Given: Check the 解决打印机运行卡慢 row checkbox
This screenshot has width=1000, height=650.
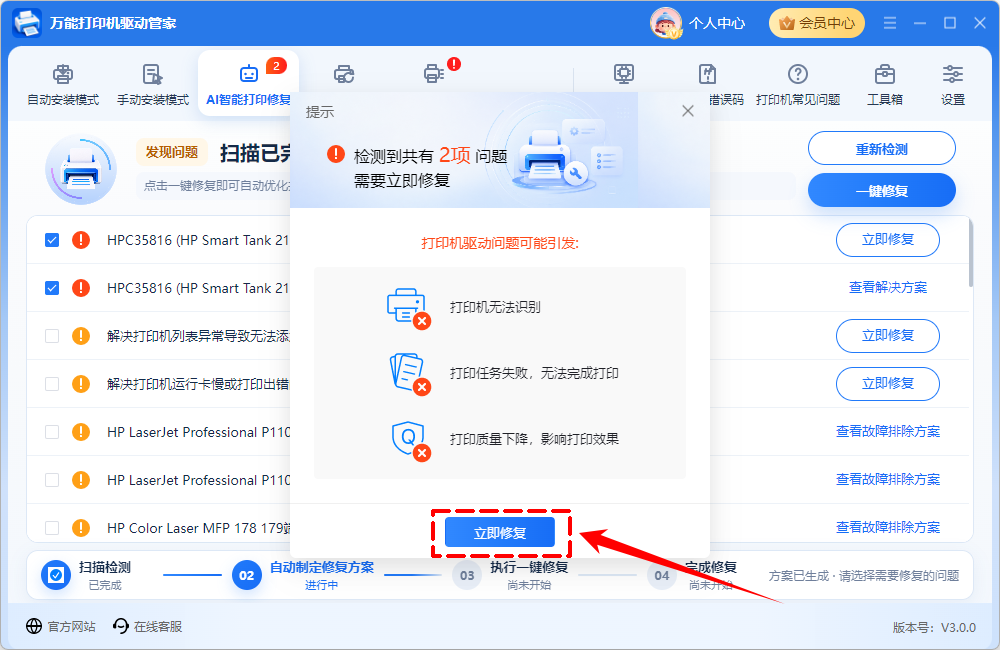Looking at the screenshot, I should [52, 384].
